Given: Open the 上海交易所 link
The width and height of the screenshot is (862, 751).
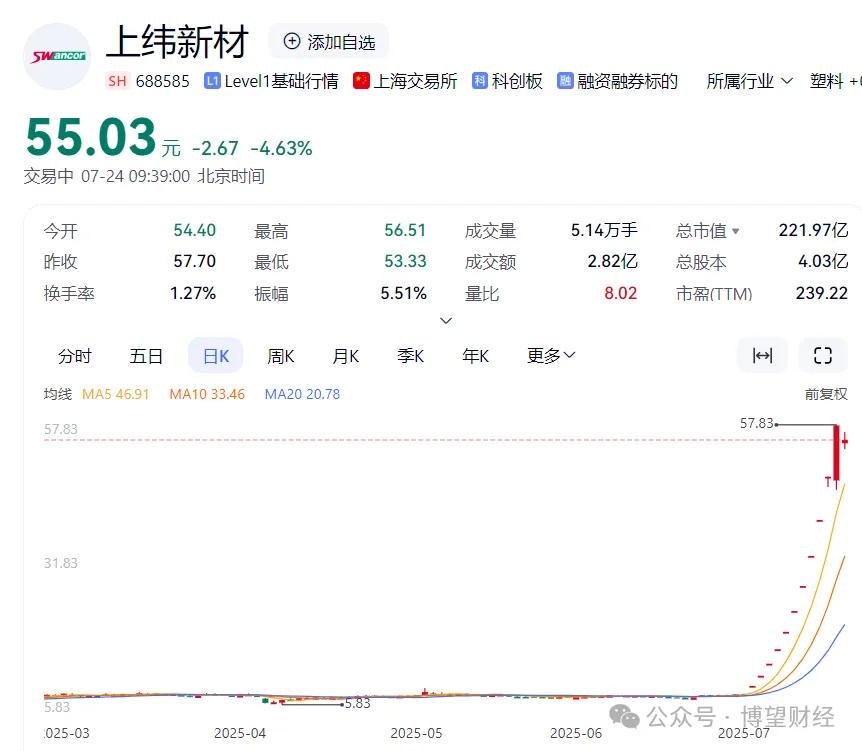Looking at the screenshot, I should (415, 81).
